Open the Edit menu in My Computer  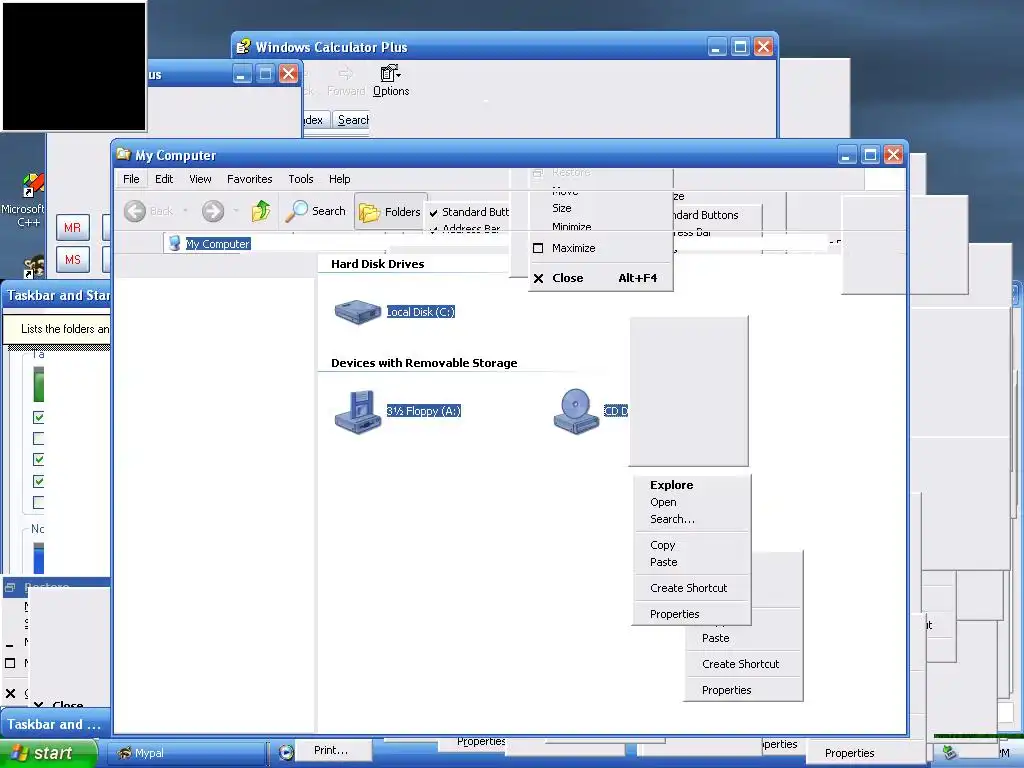click(164, 179)
